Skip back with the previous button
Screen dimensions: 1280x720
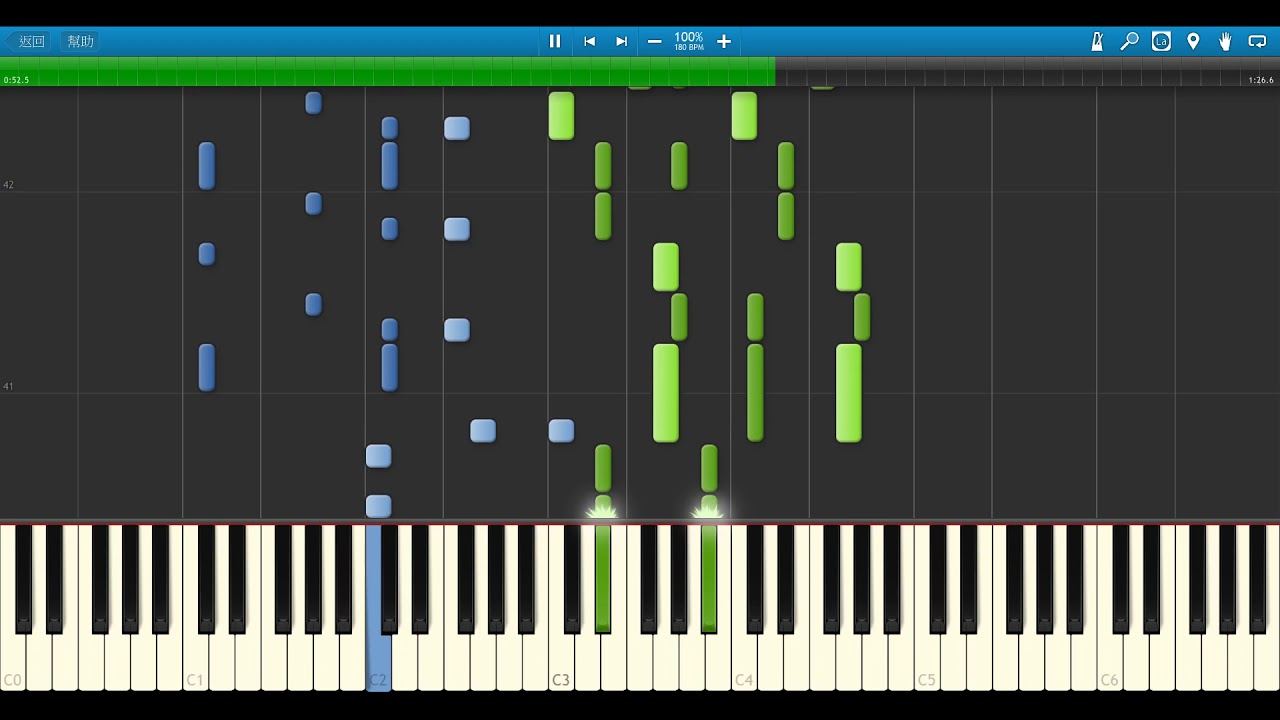[589, 41]
